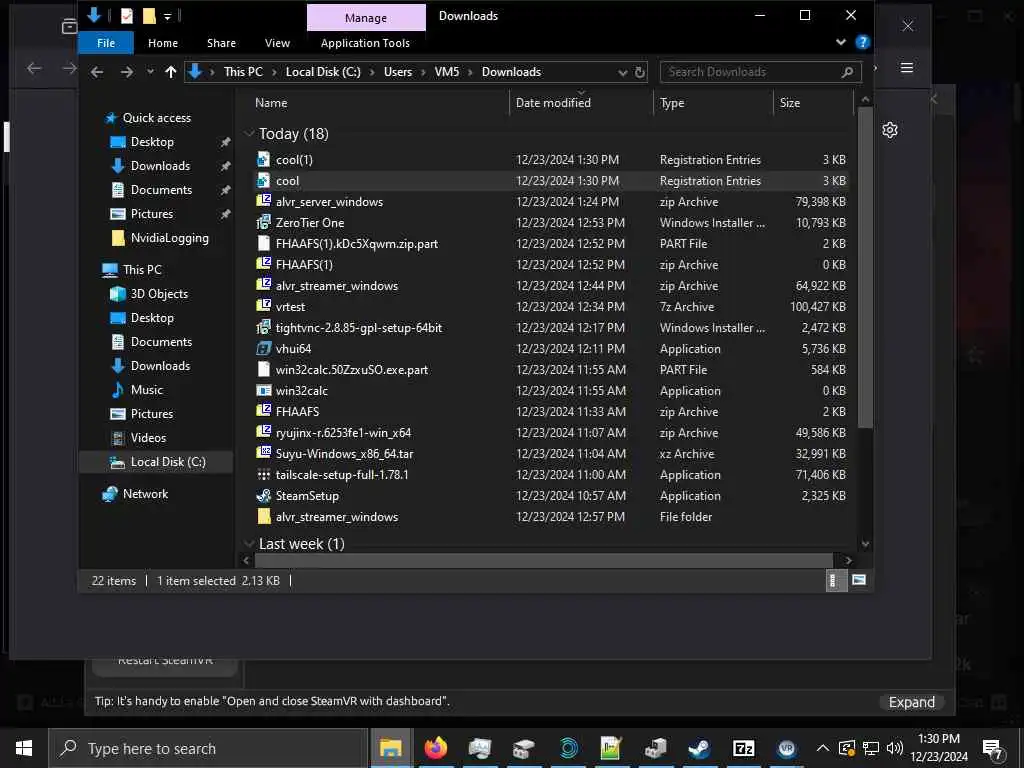Open the address bar history dropdown
Screen dimensions: 1024x768
tap(623, 72)
